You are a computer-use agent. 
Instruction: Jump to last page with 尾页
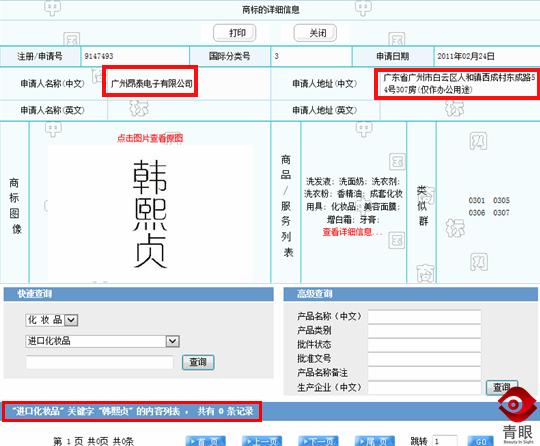click(x=375, y=441)
